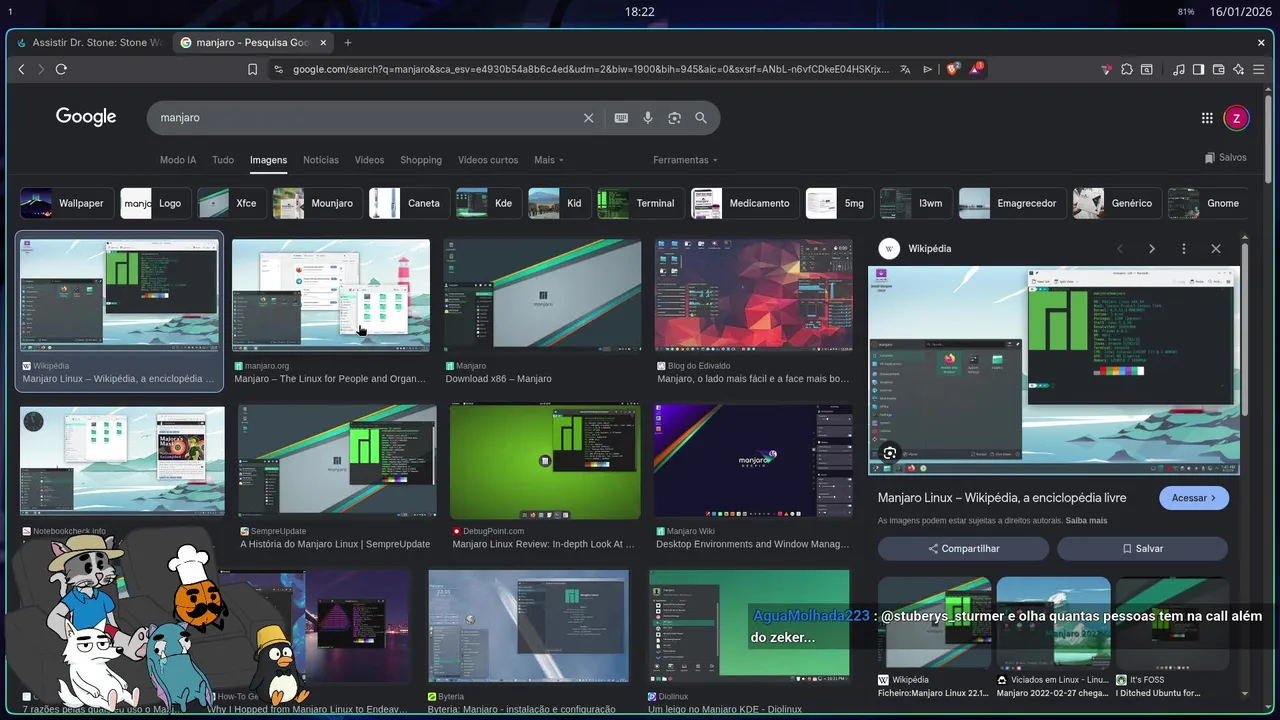1280x720 pixels.
Task: Start voice search with microphone
Action: (x=648, y=118)
